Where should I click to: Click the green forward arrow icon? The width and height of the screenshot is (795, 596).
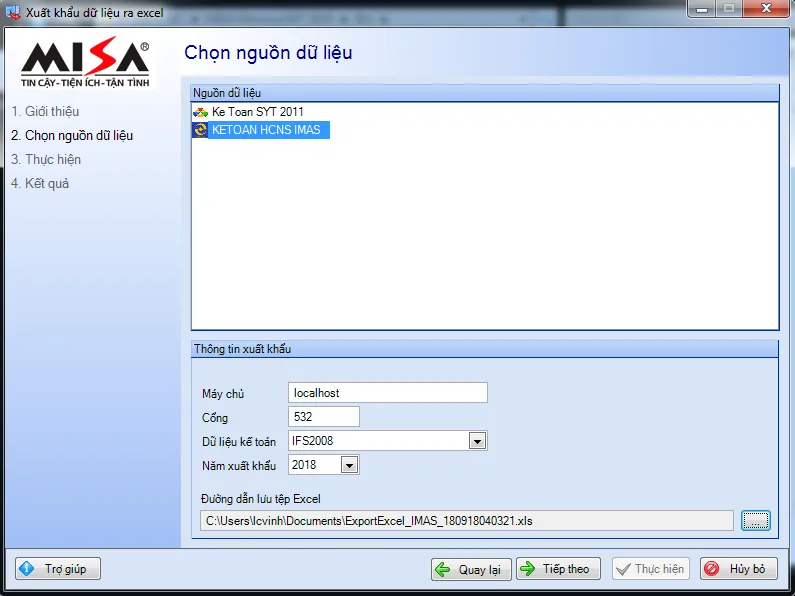[x=528, y=569]
